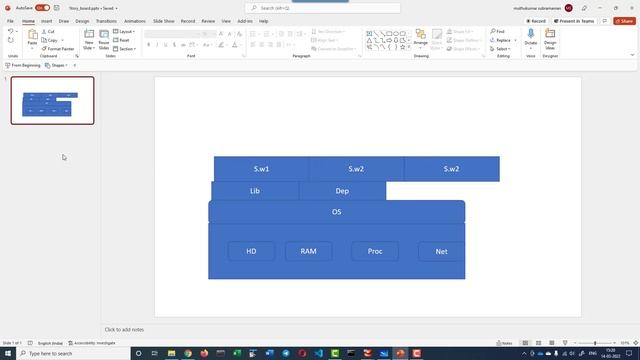Open the File menu
Screen dimensions: 640x360
[x=10, y=21]
